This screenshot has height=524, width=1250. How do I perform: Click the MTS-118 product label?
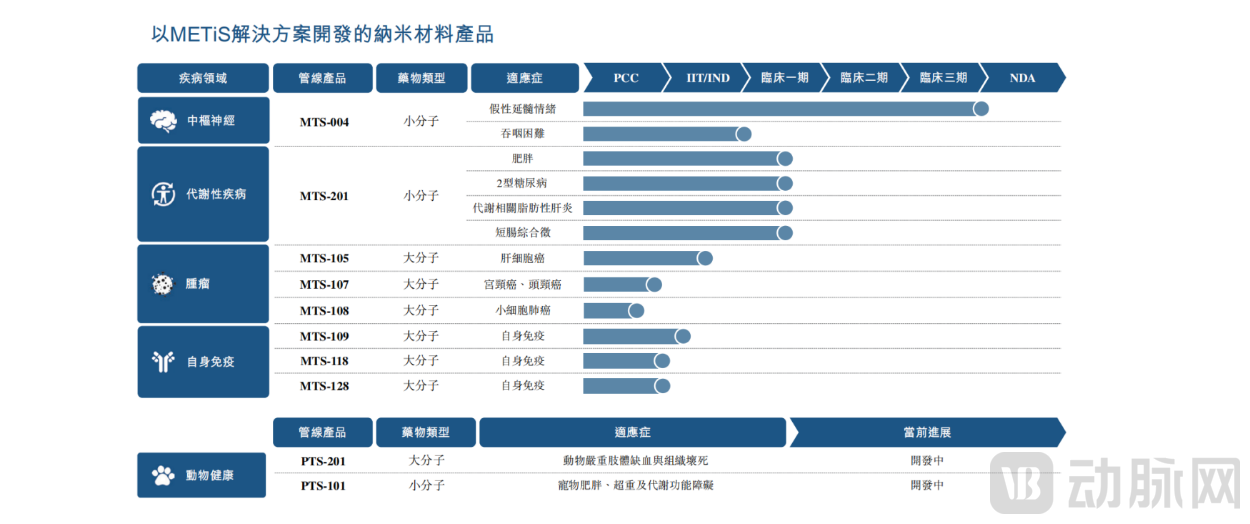point(324,361)
